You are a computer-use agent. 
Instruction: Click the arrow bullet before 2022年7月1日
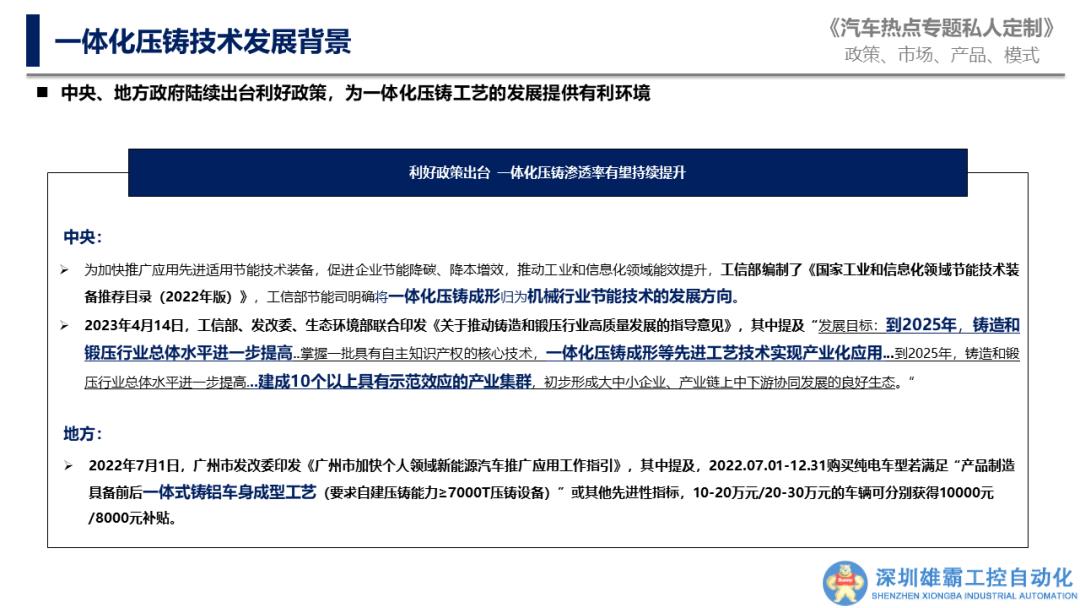pyautogui.click(x=68, y=466)
